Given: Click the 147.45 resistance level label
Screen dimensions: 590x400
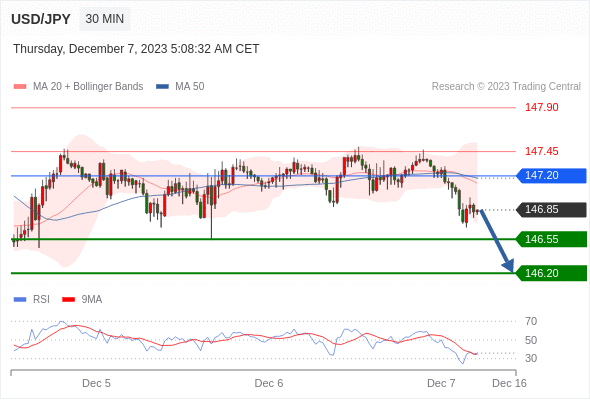Looking at the screenshot, I should (x=542, y=151).
